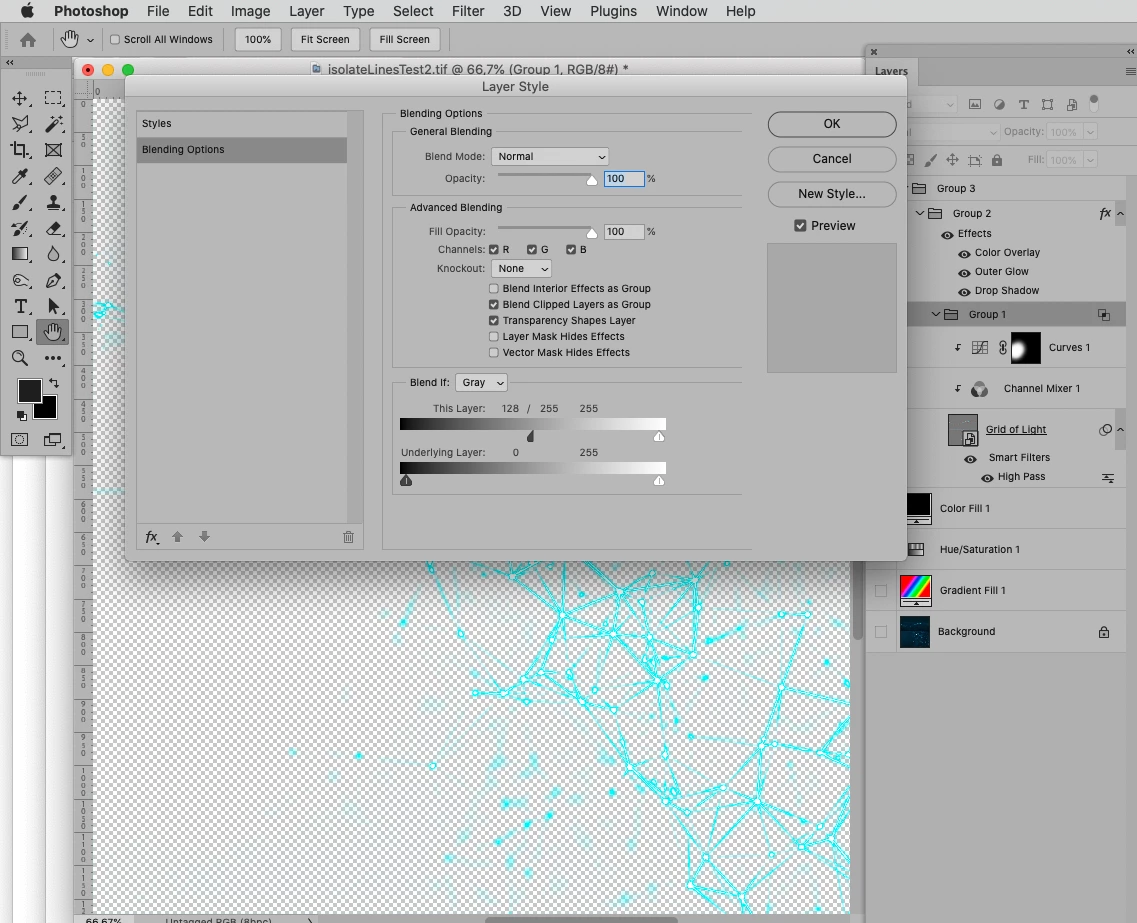
Task: Select the Rectangular Marquee tool
Action: [x=53, y=98]
